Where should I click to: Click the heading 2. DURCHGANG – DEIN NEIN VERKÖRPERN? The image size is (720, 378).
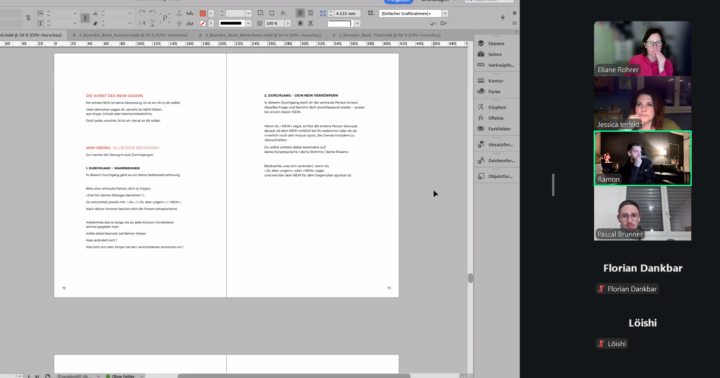tap(301, 96)
